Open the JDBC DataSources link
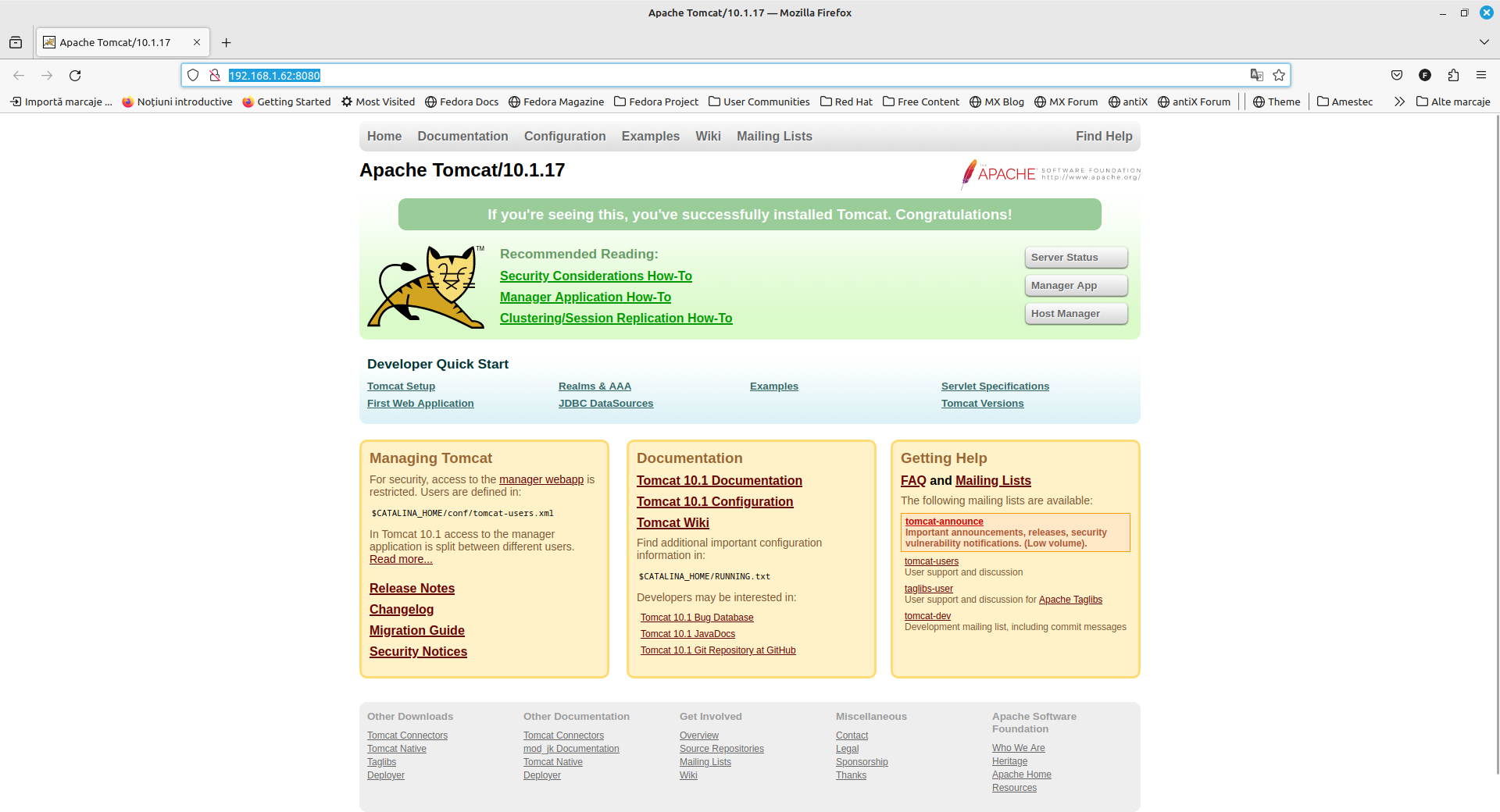The height and width of the screenshot is (812, 1500). click(605, 404)
